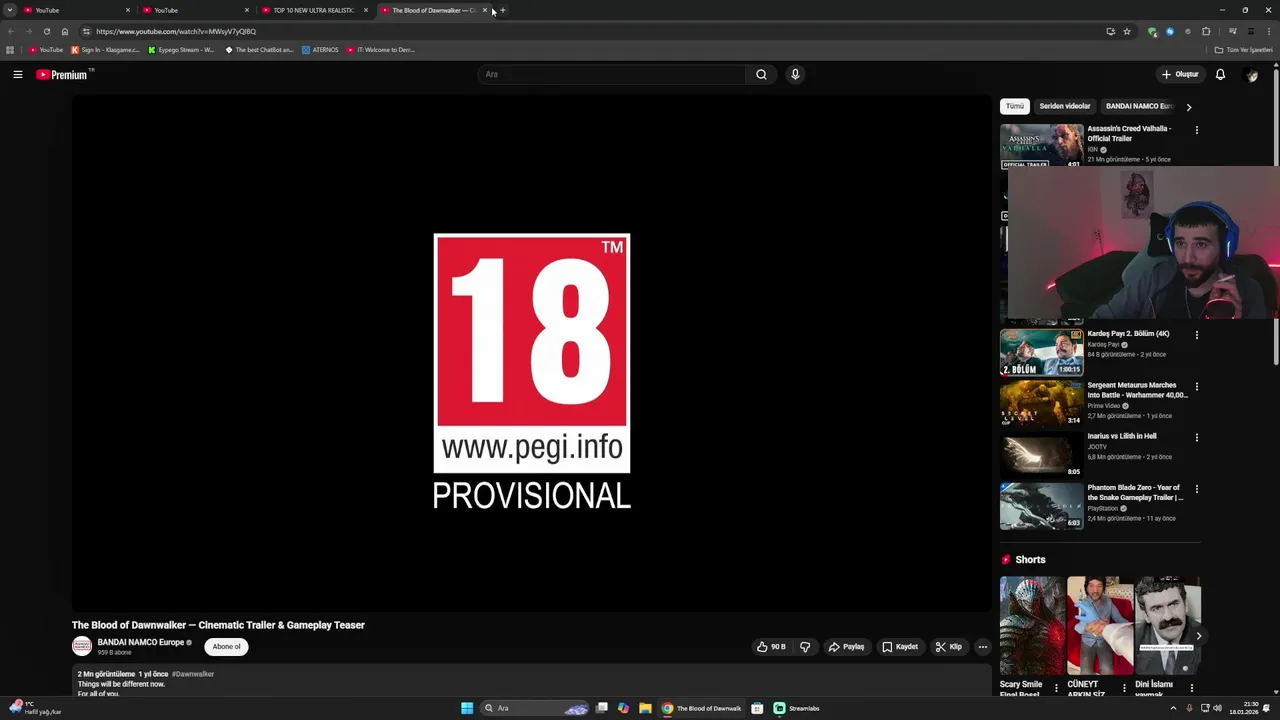Screen dimensions: 1280x720
Task: Focus the YouTube Ara search field
Action: click(612, 74)
